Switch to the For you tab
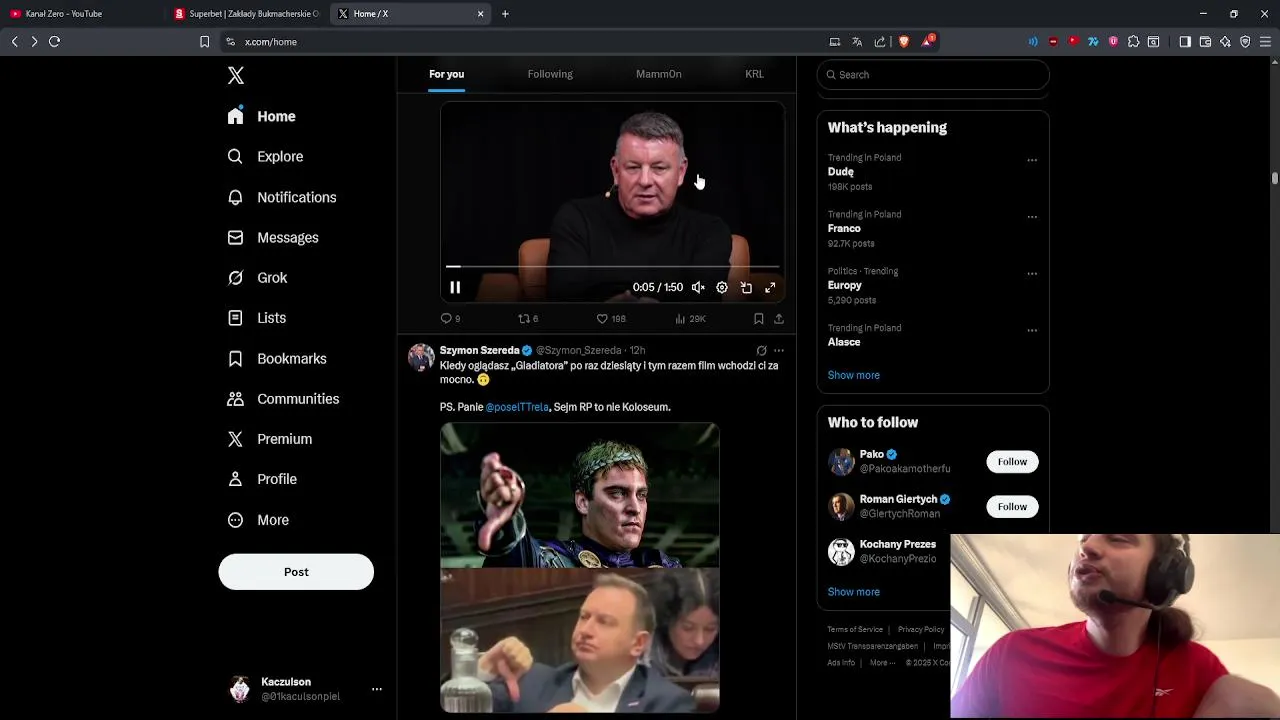The height and width of the screenshot is (720, 1280). 446,74
